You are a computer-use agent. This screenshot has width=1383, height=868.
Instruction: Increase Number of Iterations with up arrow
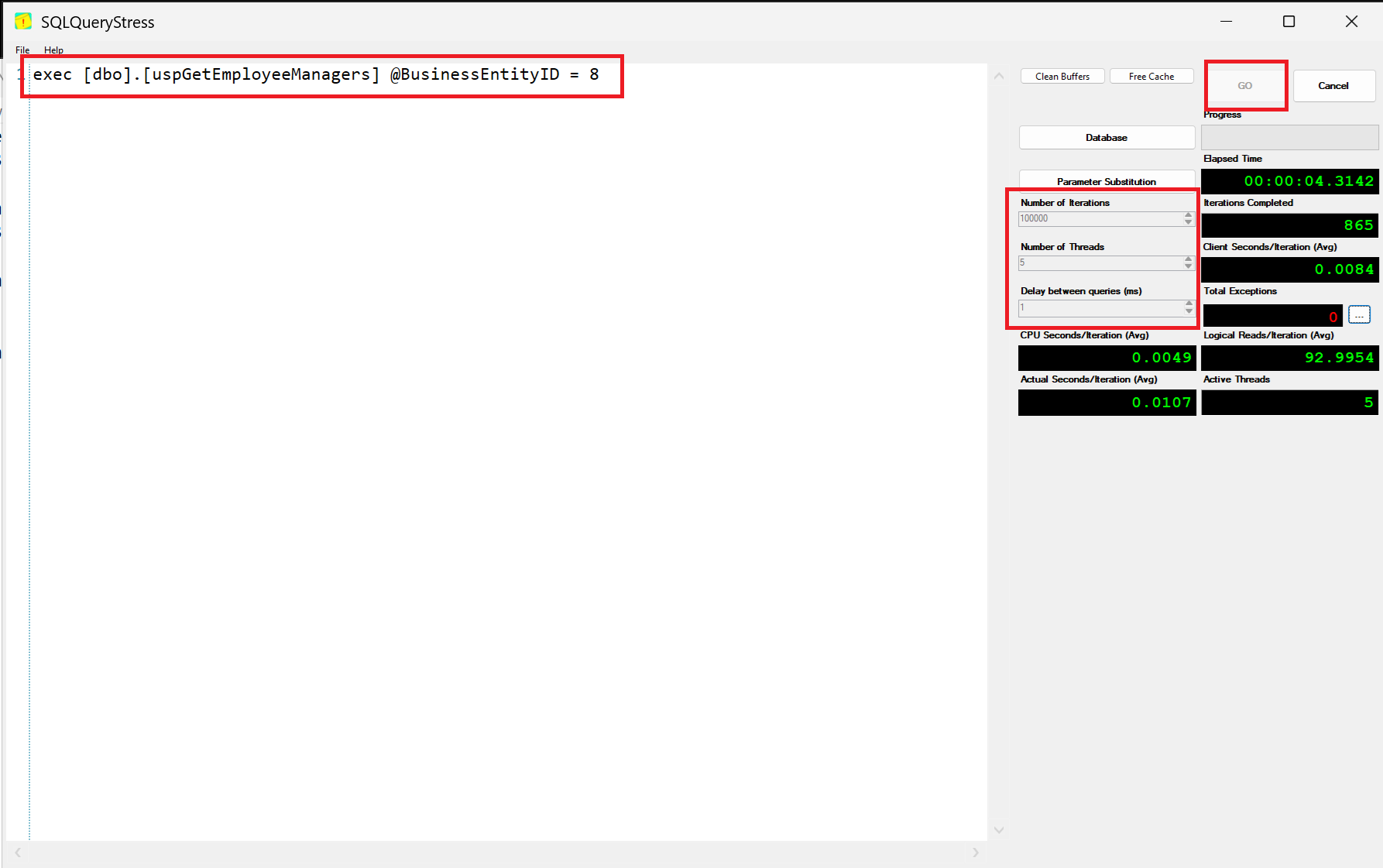click(x=1189, y=215)
